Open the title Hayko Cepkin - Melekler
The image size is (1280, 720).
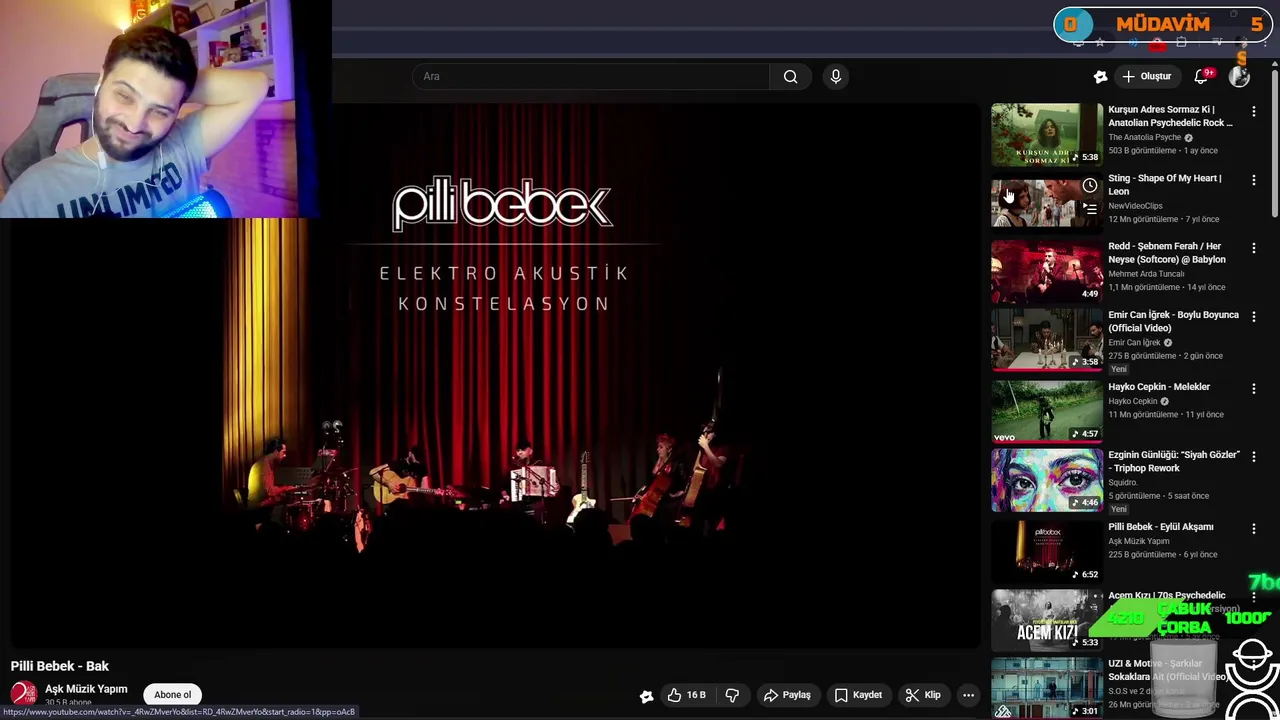pyautogui.click(x=1159, y=387)
